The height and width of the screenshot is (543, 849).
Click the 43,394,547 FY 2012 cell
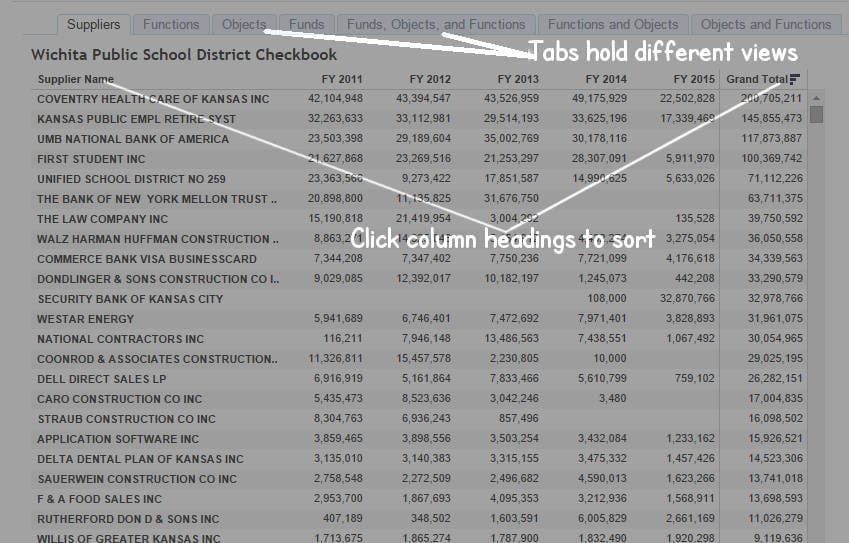[423, 99]
